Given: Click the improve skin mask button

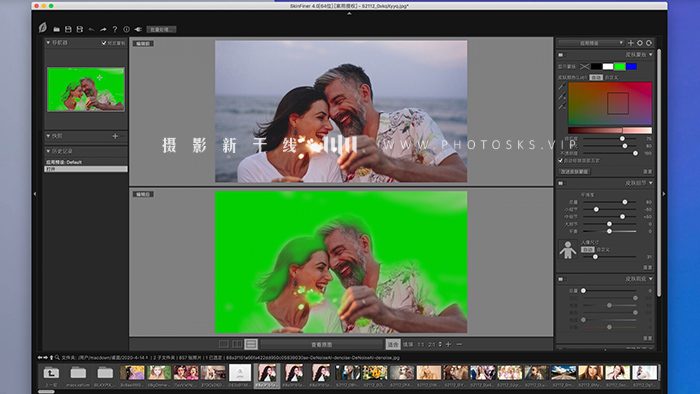Looking at the screenshot, I should [575, 171].
